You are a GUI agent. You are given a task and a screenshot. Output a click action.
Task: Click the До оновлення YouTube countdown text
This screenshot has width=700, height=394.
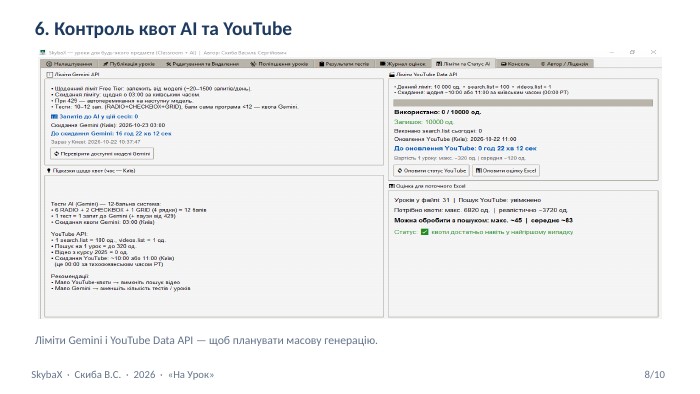pos(465,148)
